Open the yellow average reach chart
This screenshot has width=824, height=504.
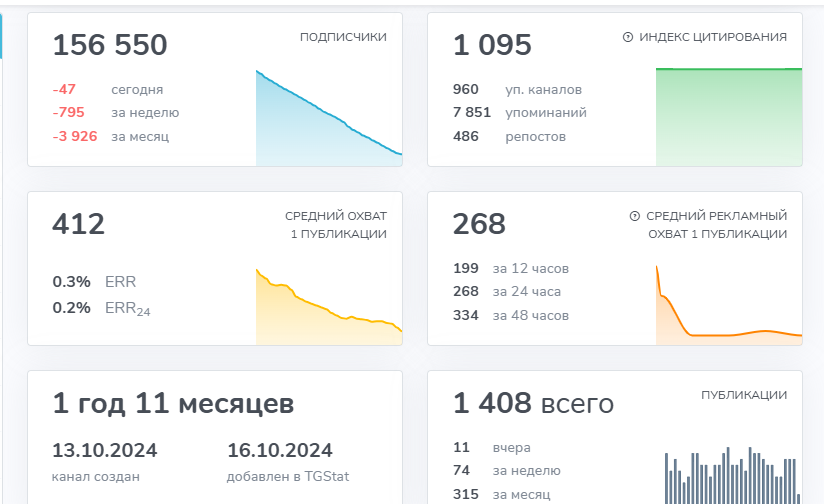329,307
